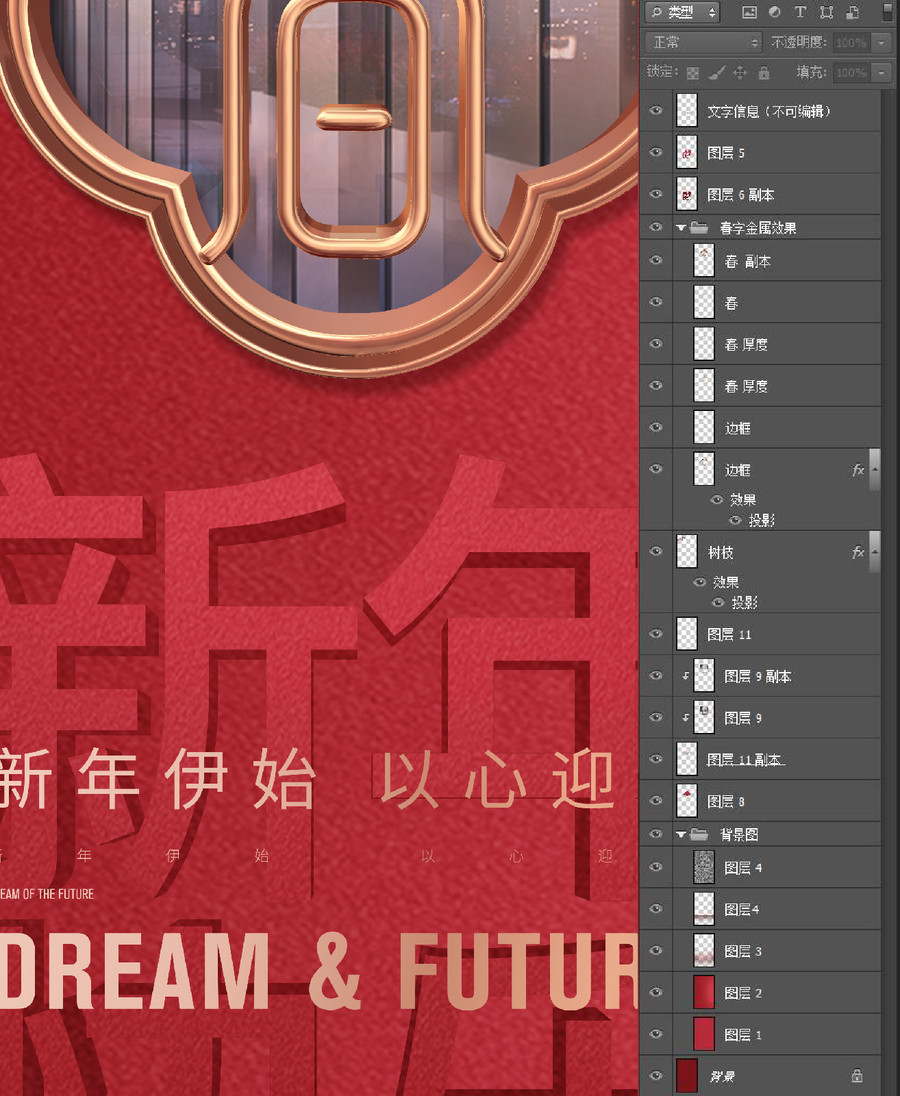The image size is (900, 1096).
Task: Click the folder icon of 背景图 group
Action: point(699,834)
